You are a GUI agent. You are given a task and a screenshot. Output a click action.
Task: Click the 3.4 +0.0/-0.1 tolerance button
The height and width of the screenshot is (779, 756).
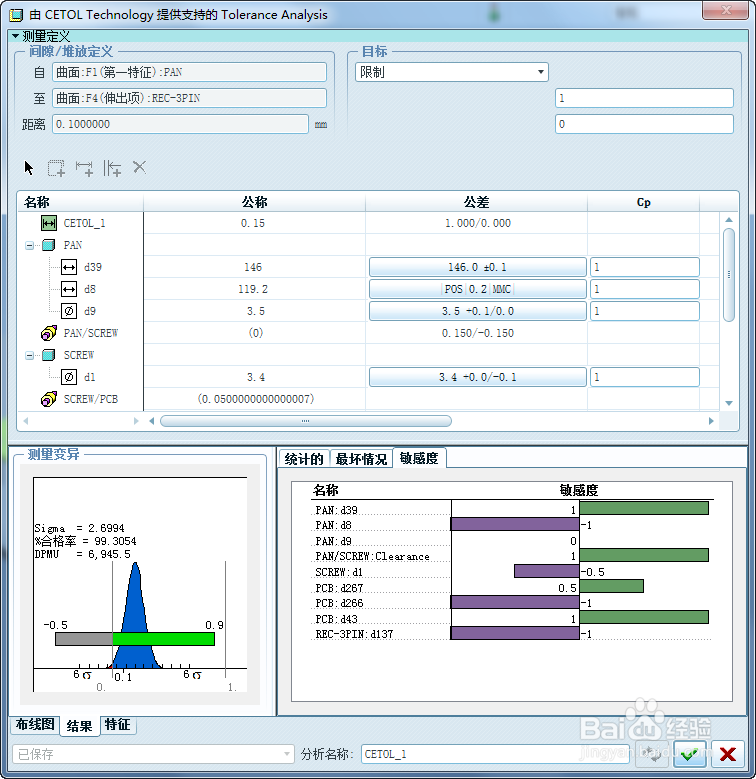pos(477,377)
